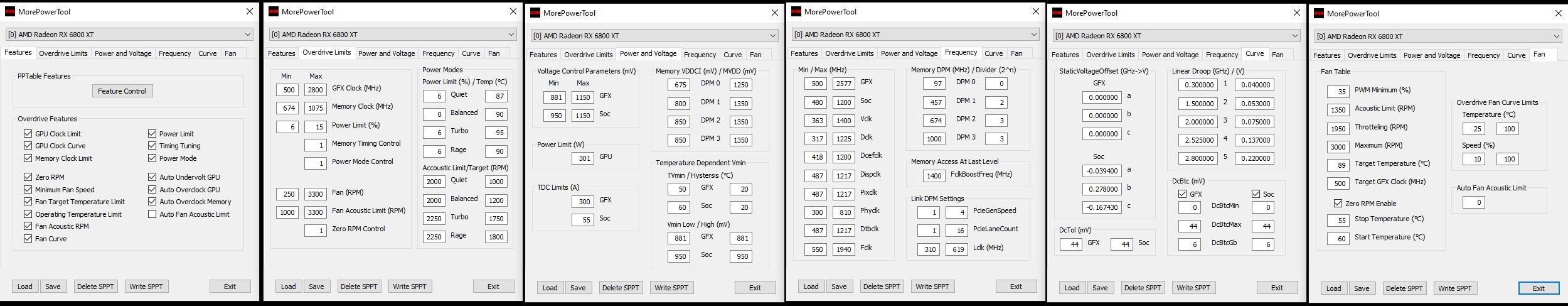Open GPU selector dropdown in Features window
The image size is (1568, 306).
tap(129, 35)
